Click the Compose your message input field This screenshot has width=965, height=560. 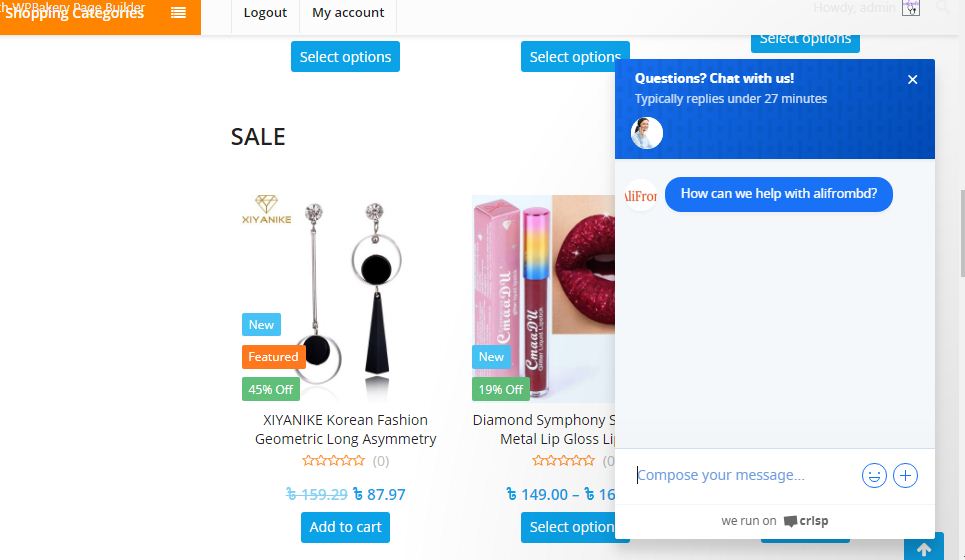[x=745, y=476]
